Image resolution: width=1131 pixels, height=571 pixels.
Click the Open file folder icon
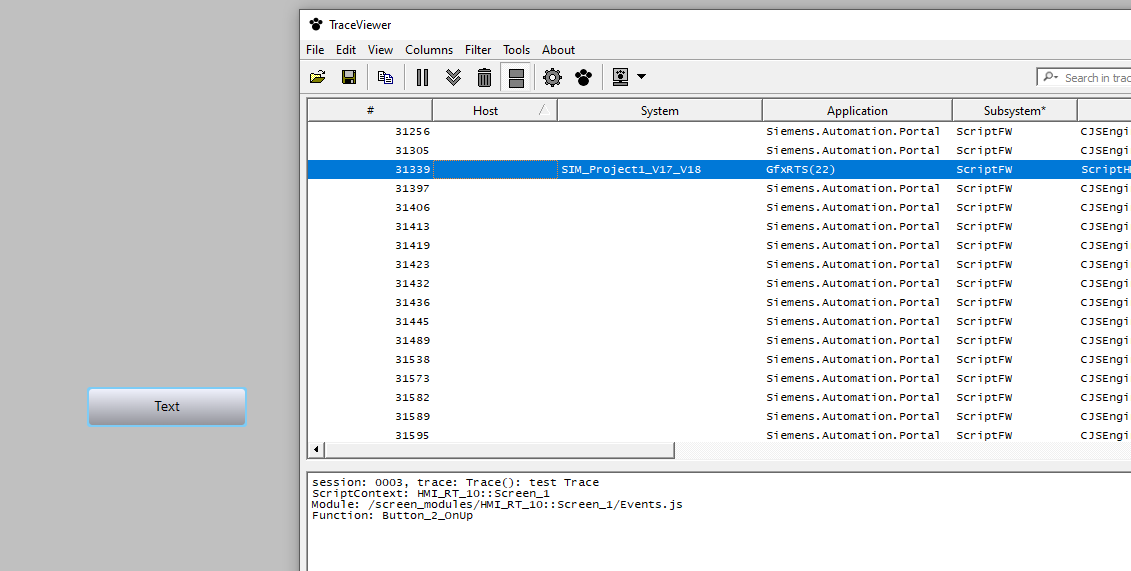(x=318, y=77)
